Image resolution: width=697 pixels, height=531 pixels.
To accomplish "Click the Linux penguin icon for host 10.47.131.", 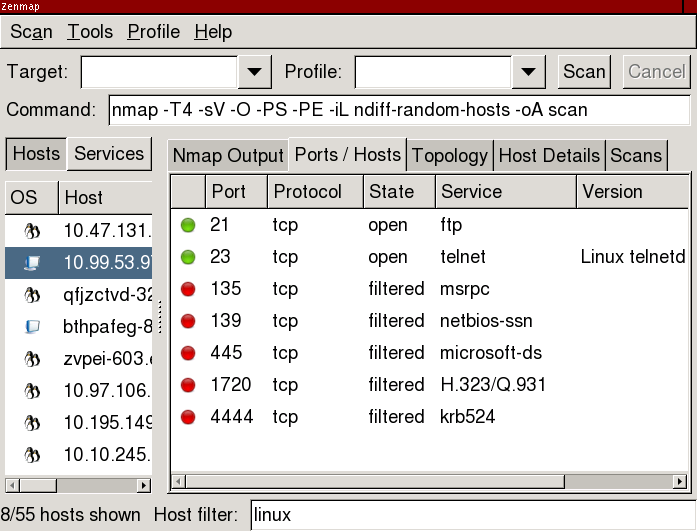I will click(32, 231).
